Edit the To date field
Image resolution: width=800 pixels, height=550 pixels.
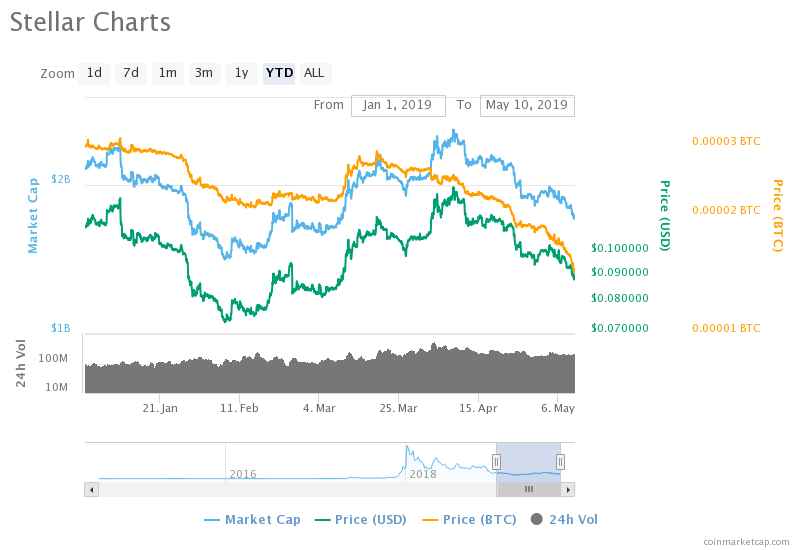click(x=527, y=105)
